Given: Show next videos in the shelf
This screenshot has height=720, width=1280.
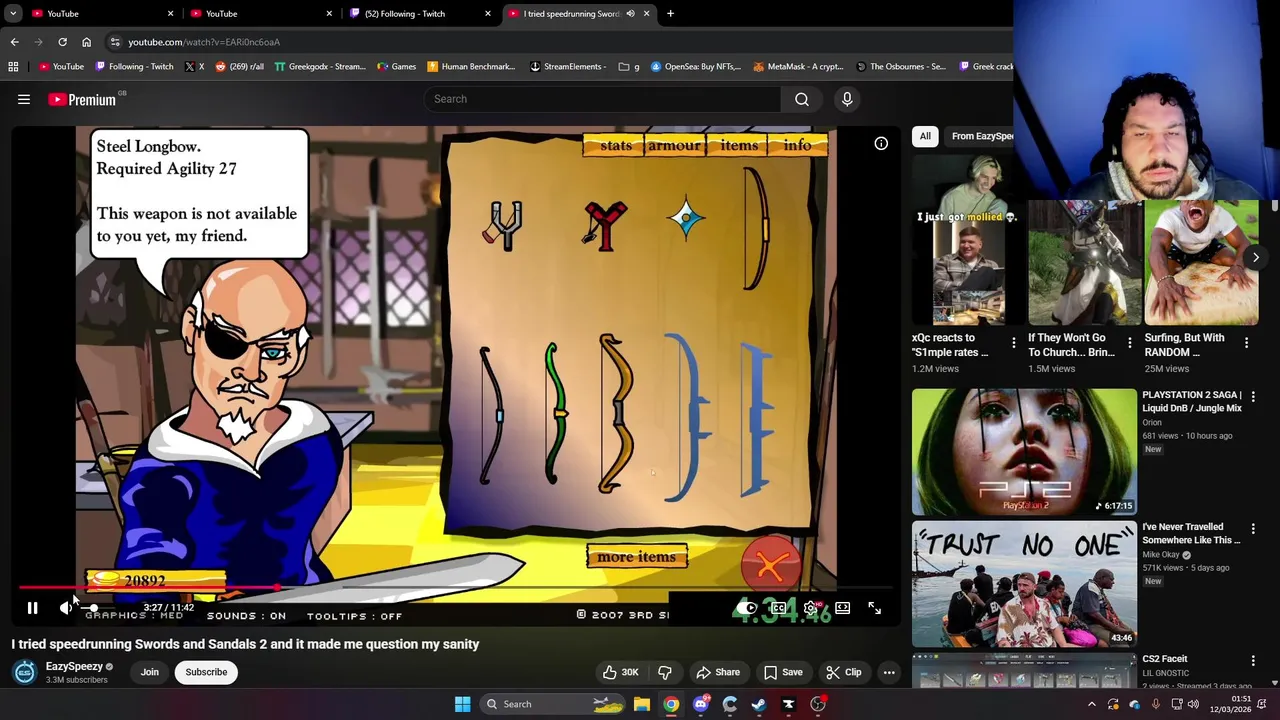Looking at the screenshot, I should [1255, 257].
